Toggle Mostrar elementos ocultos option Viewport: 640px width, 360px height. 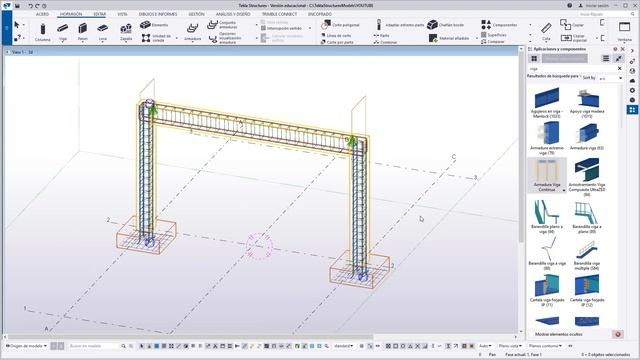tap(558, 334)
